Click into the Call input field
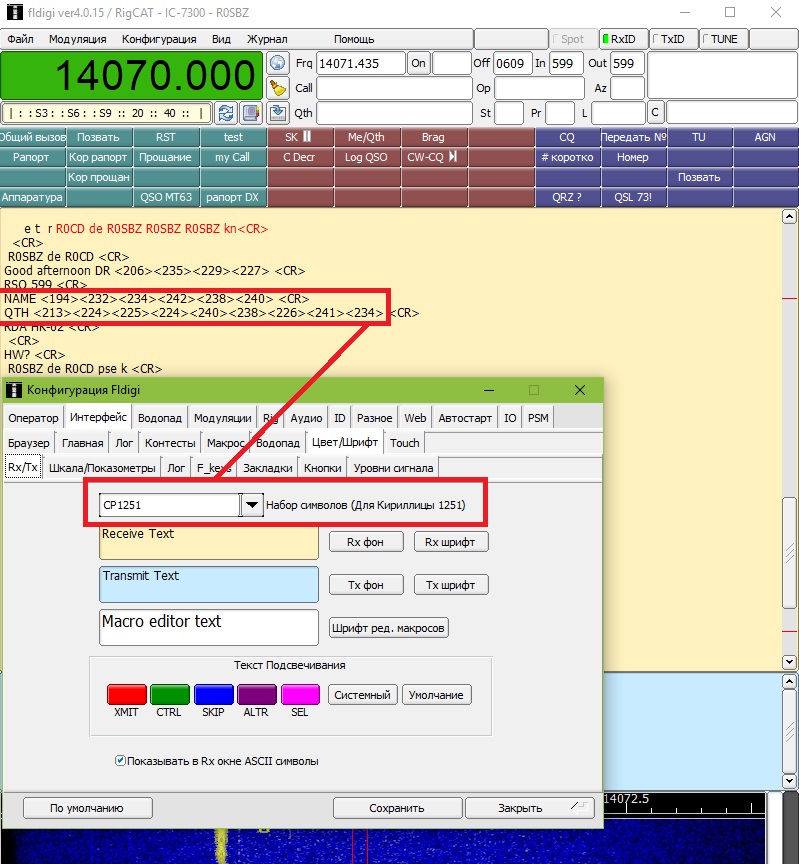Image resolution: width=799 pixels, height=864 pixels. coord(394,88)
